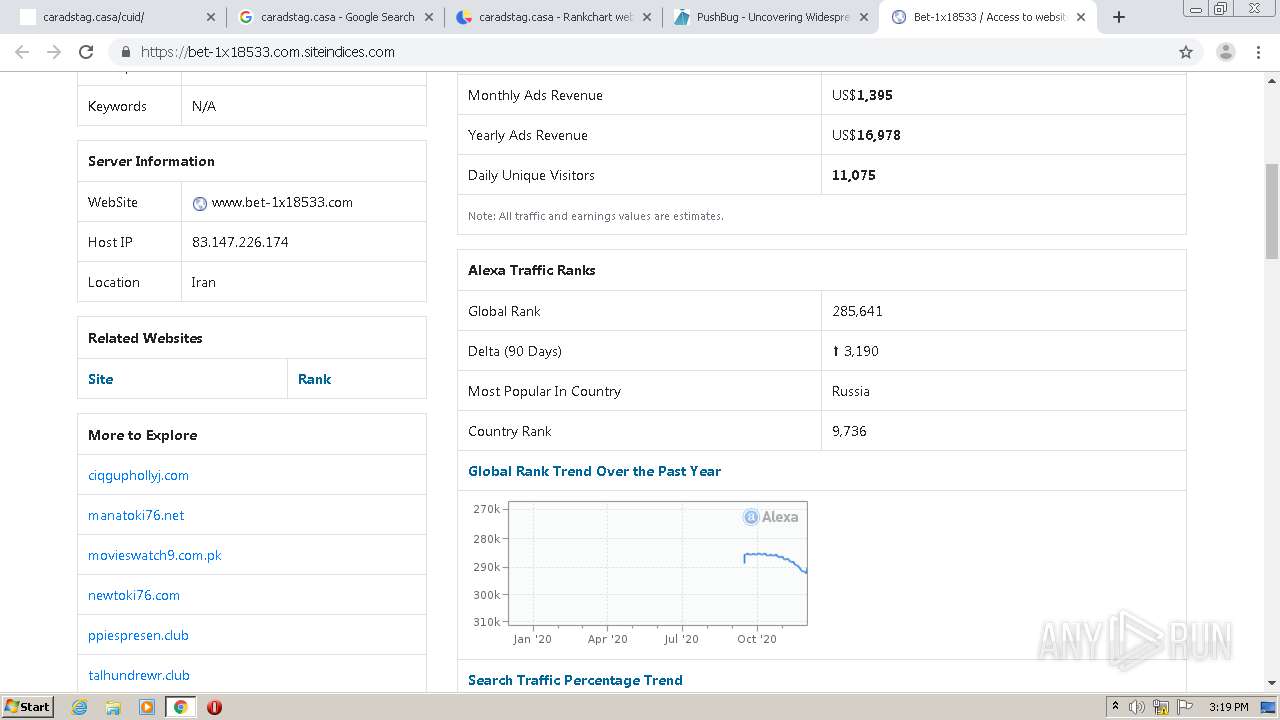The height and width of the screenshot is (720, 1280).
Task: Open a new browser tab
Action: (x=1119, y=17)
